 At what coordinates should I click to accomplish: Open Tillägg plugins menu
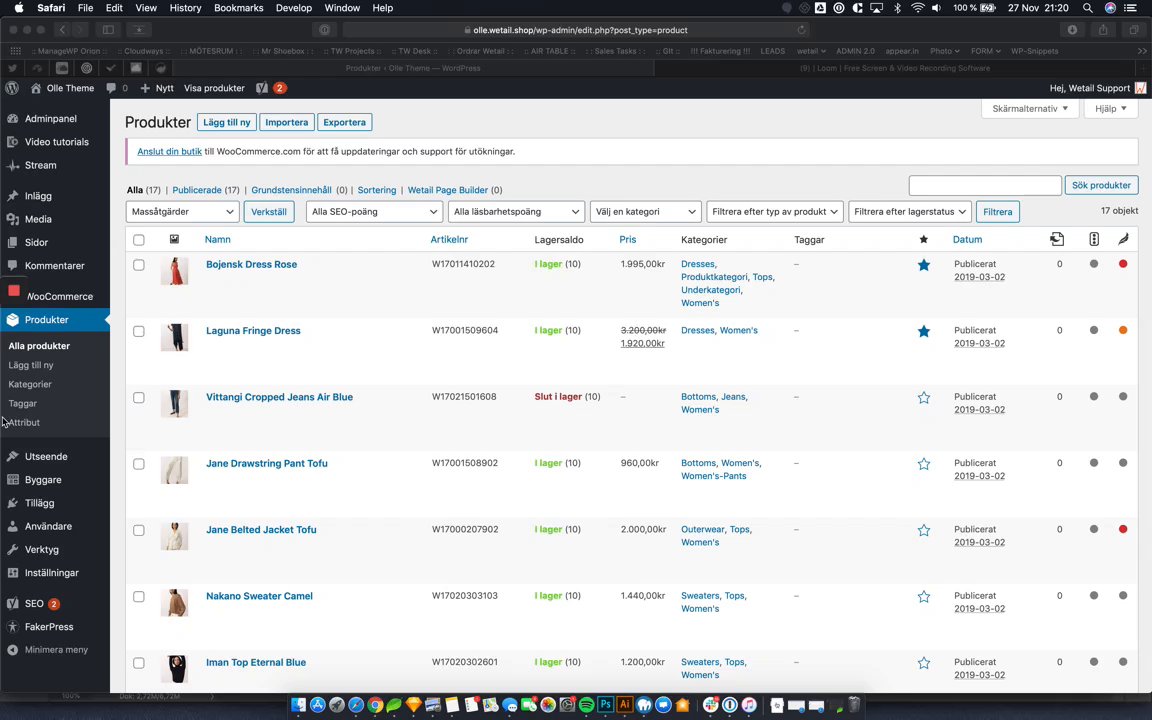click(40, 503)
